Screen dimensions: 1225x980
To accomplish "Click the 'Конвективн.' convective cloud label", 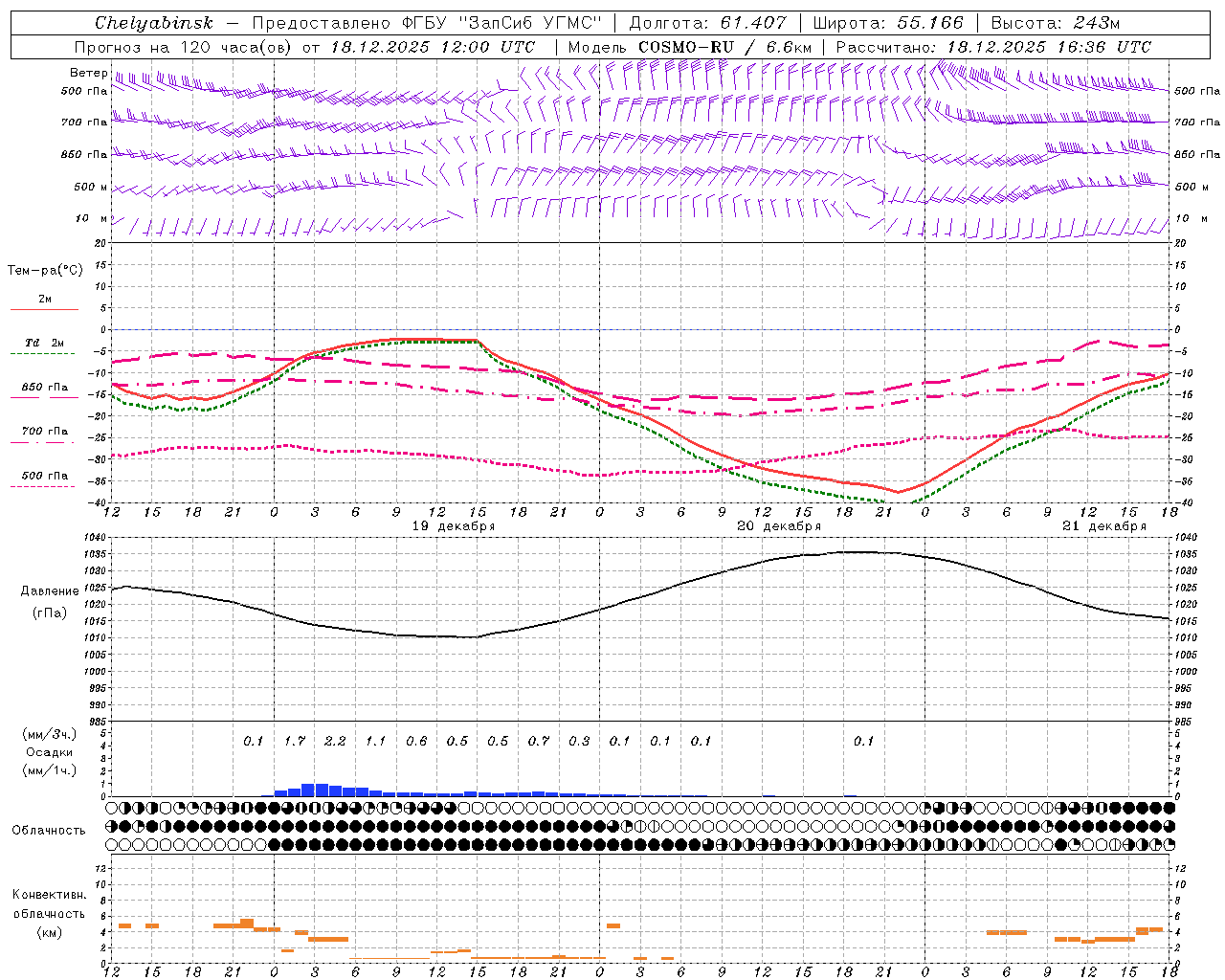I will 49,895.
